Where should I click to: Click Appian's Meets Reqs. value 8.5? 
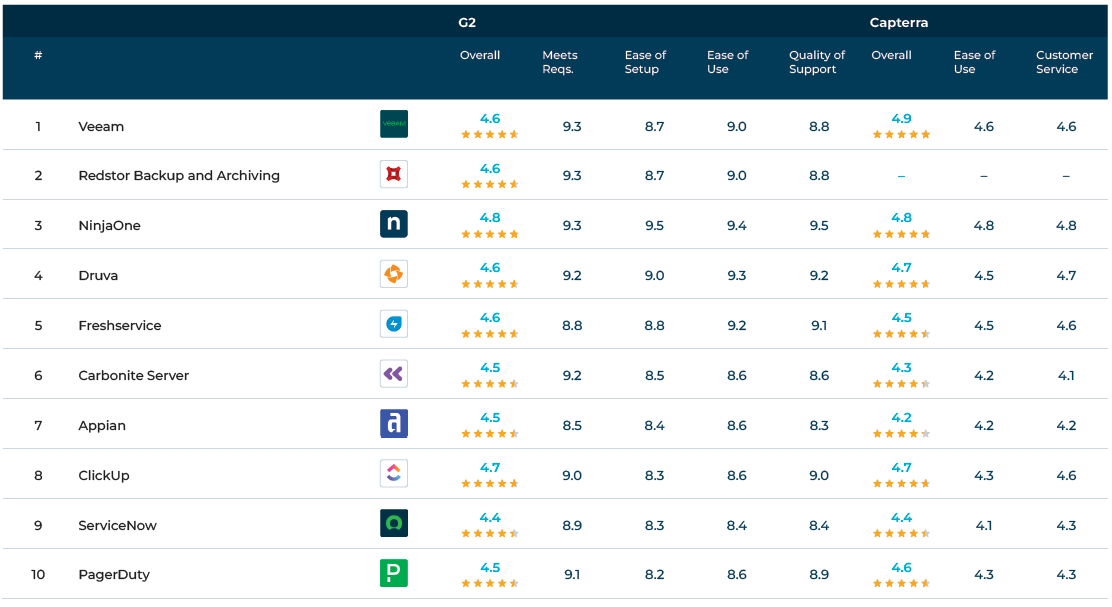572,425
